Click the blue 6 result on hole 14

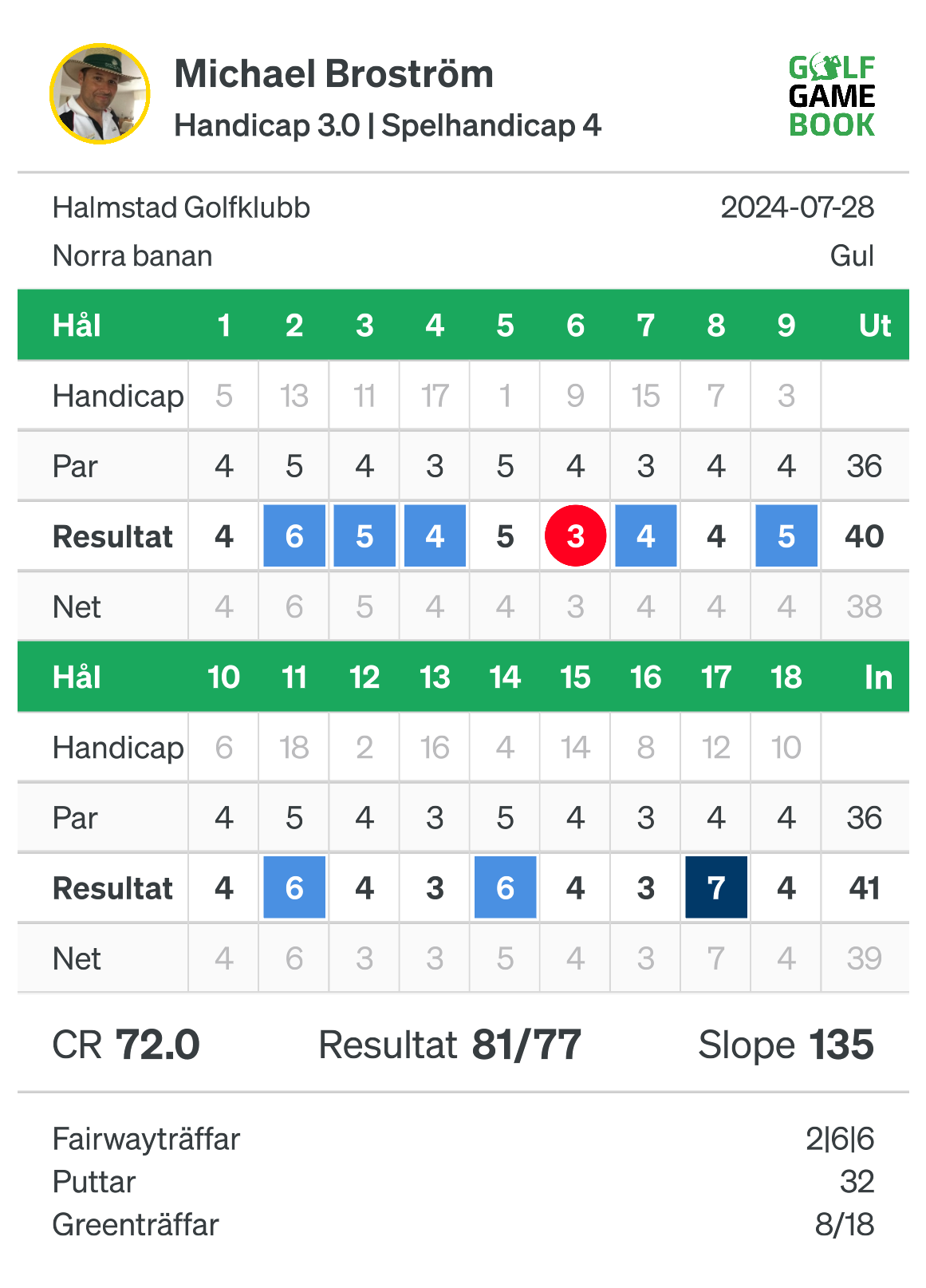tap(505, 887)
